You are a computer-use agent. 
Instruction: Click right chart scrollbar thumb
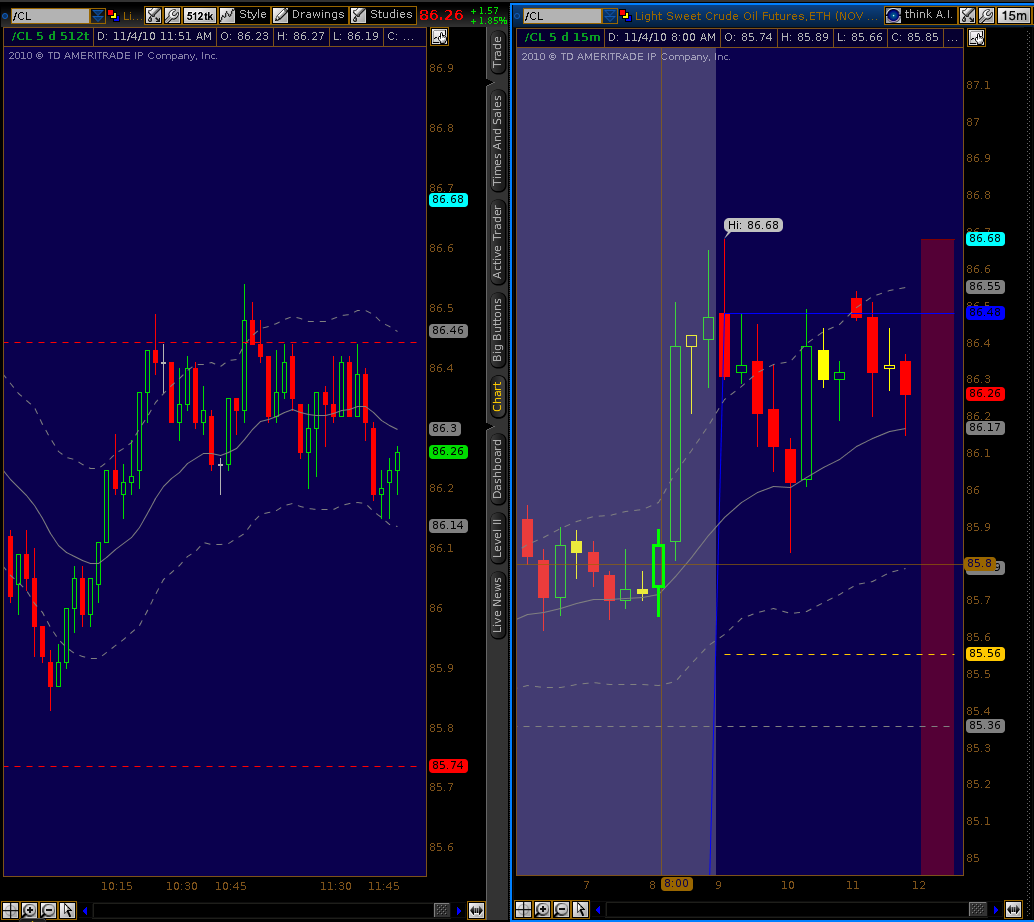tap(978, 910)
